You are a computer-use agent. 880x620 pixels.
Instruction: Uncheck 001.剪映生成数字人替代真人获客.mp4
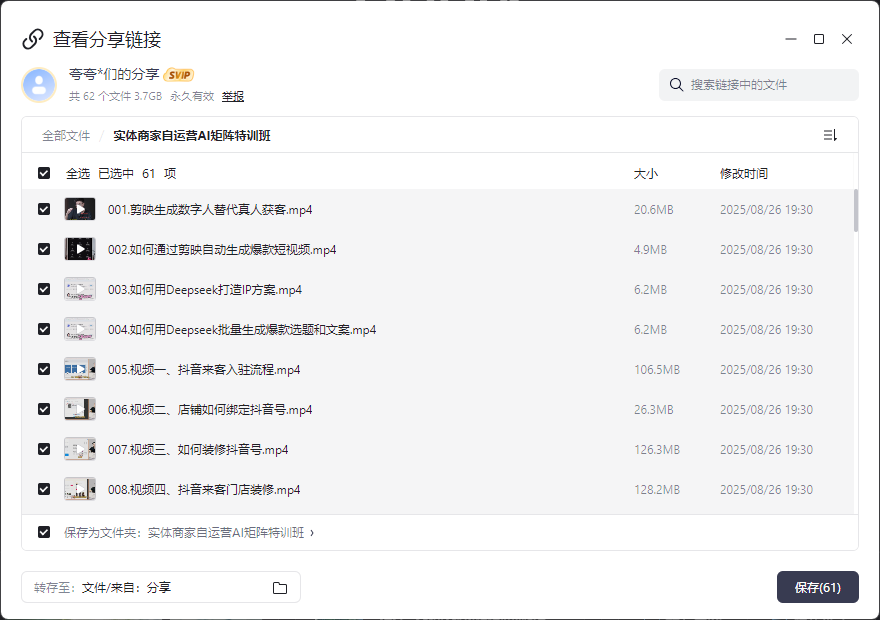[x=44, y=209]
